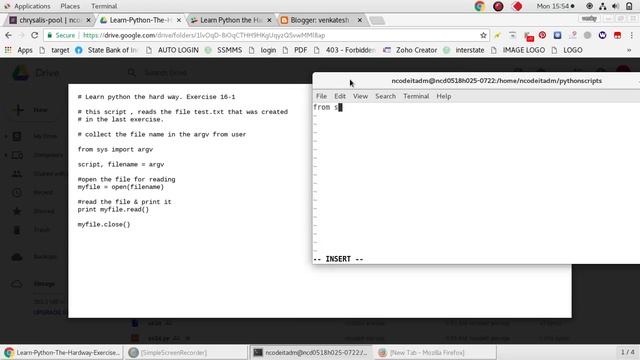Open the Applications menu in top panel
Image resolution: width=640 pixels, height=360 pixels.
tap(28, 6)
